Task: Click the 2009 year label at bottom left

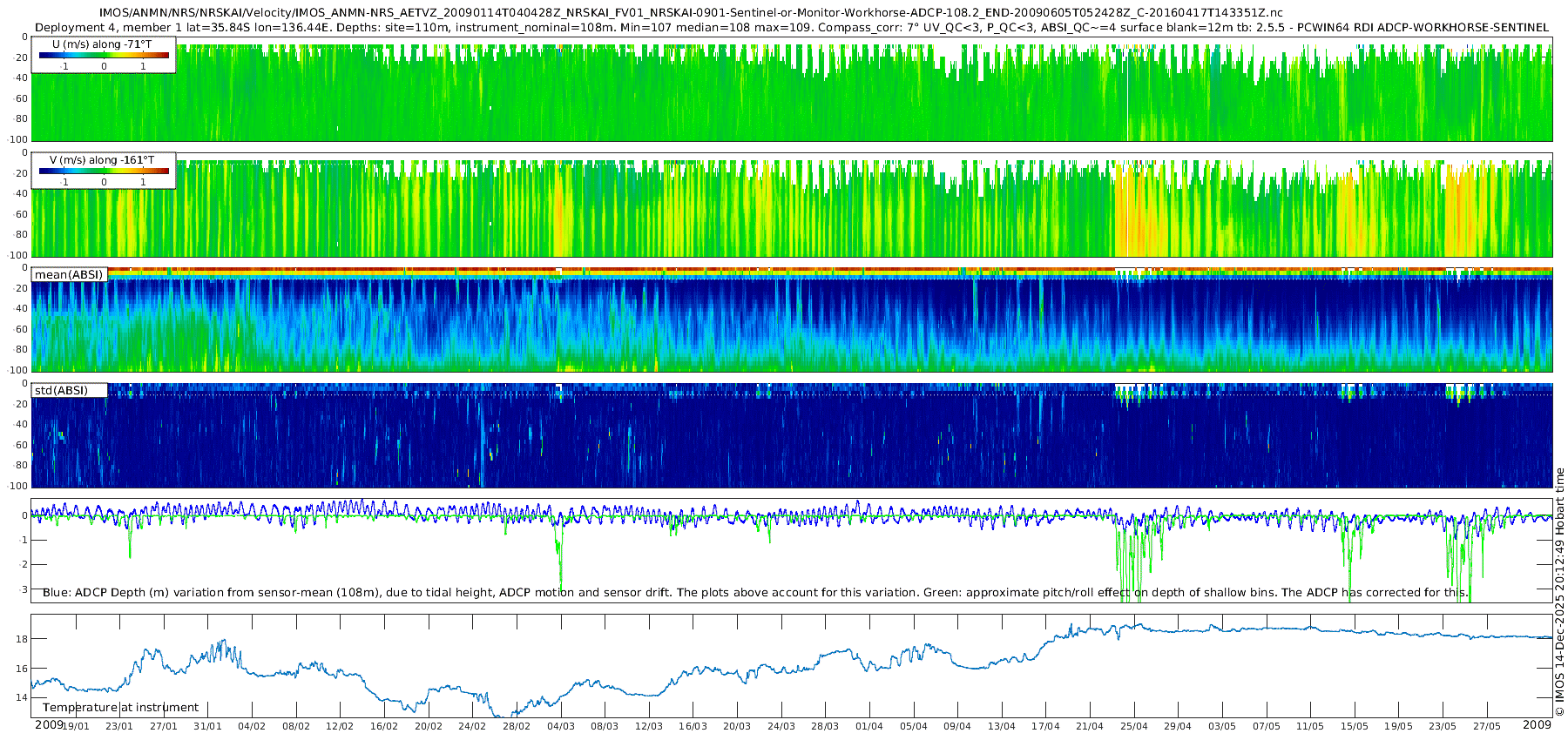Action: (49, 725)
